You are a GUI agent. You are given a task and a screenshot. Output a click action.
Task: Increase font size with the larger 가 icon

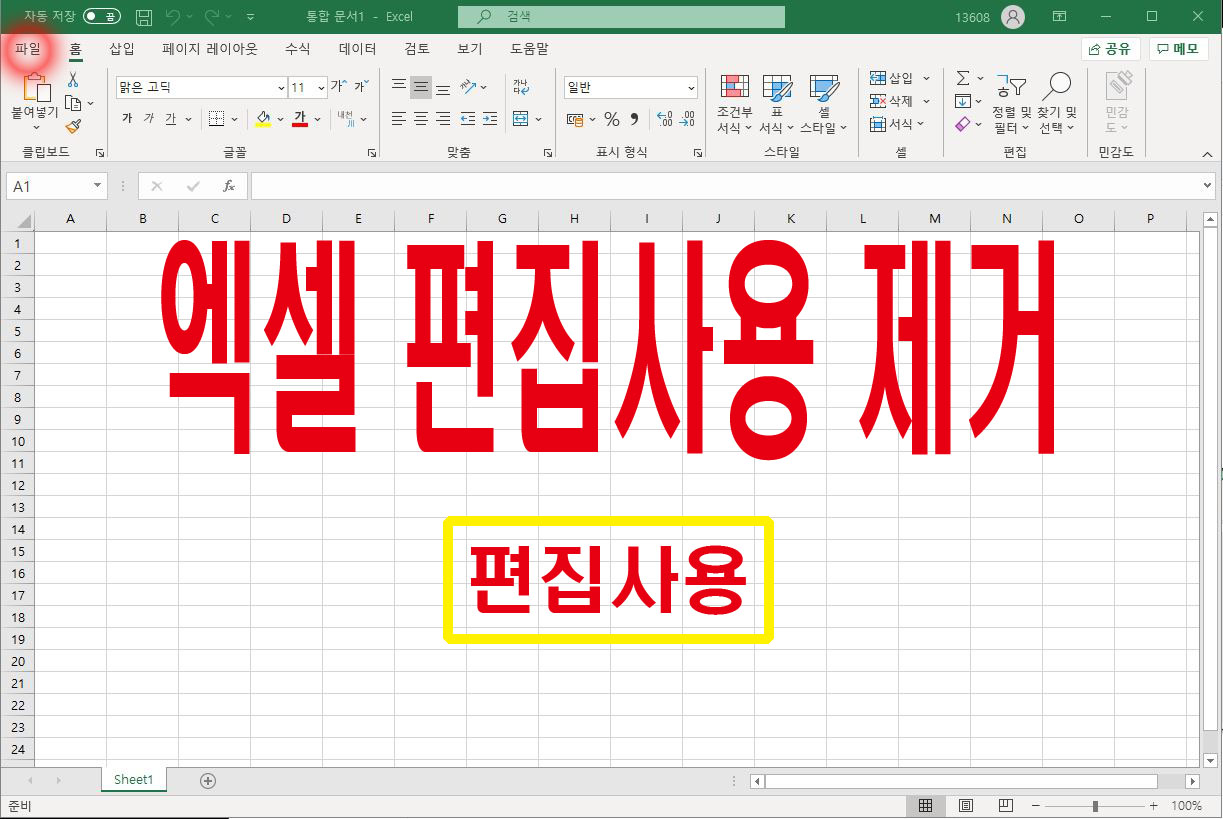(x=338, y=87)
